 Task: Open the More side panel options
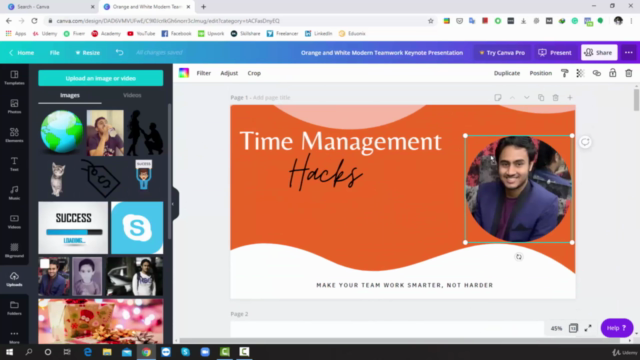[14, 336]
